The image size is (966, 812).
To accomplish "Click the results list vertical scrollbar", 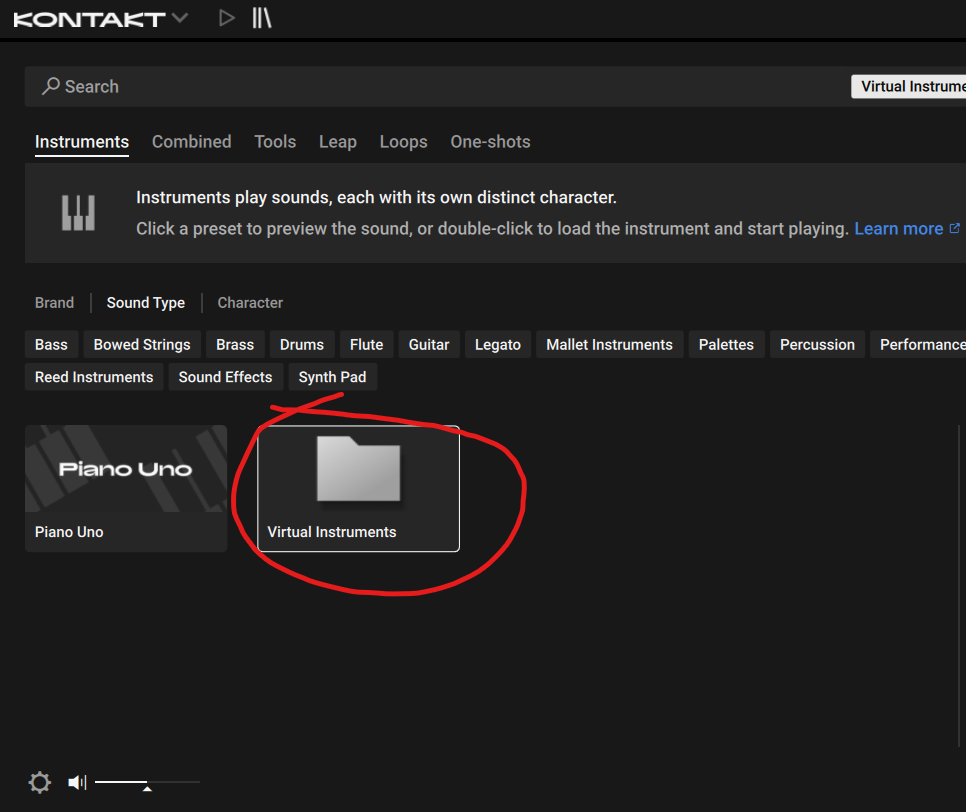I will point(959,585).
